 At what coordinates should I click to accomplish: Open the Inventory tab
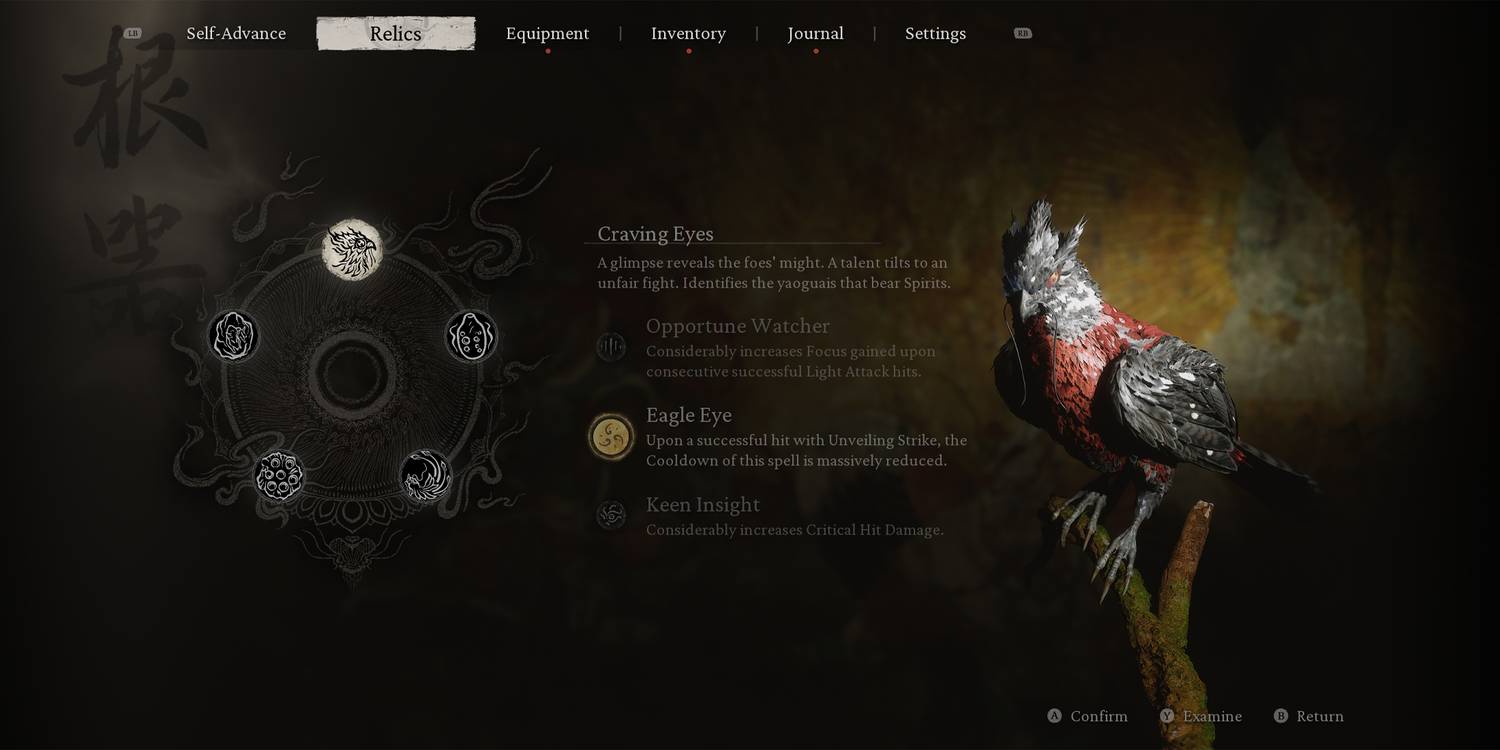pyautogui.click(x=688, y=33)
